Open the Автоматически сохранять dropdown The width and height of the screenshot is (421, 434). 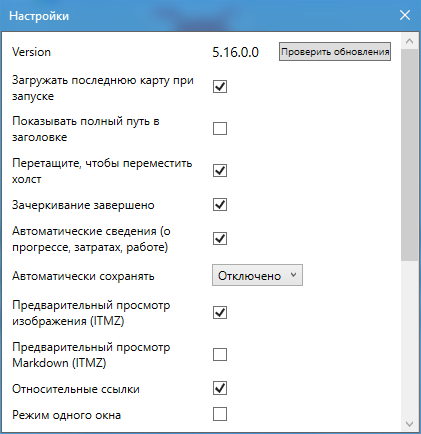coord(257,275)
